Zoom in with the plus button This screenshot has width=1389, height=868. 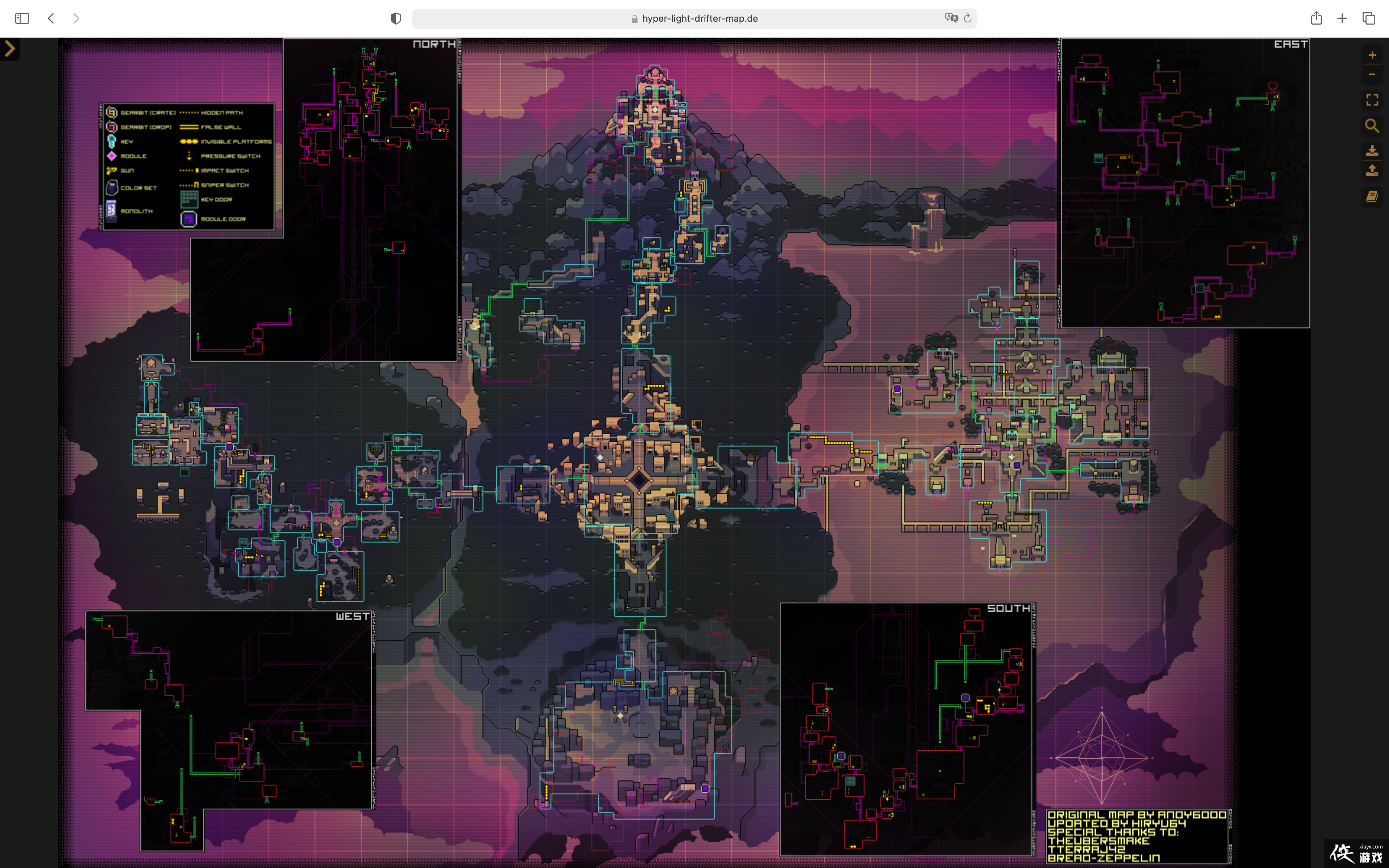pyautogui.click(x=1372, y=55)
